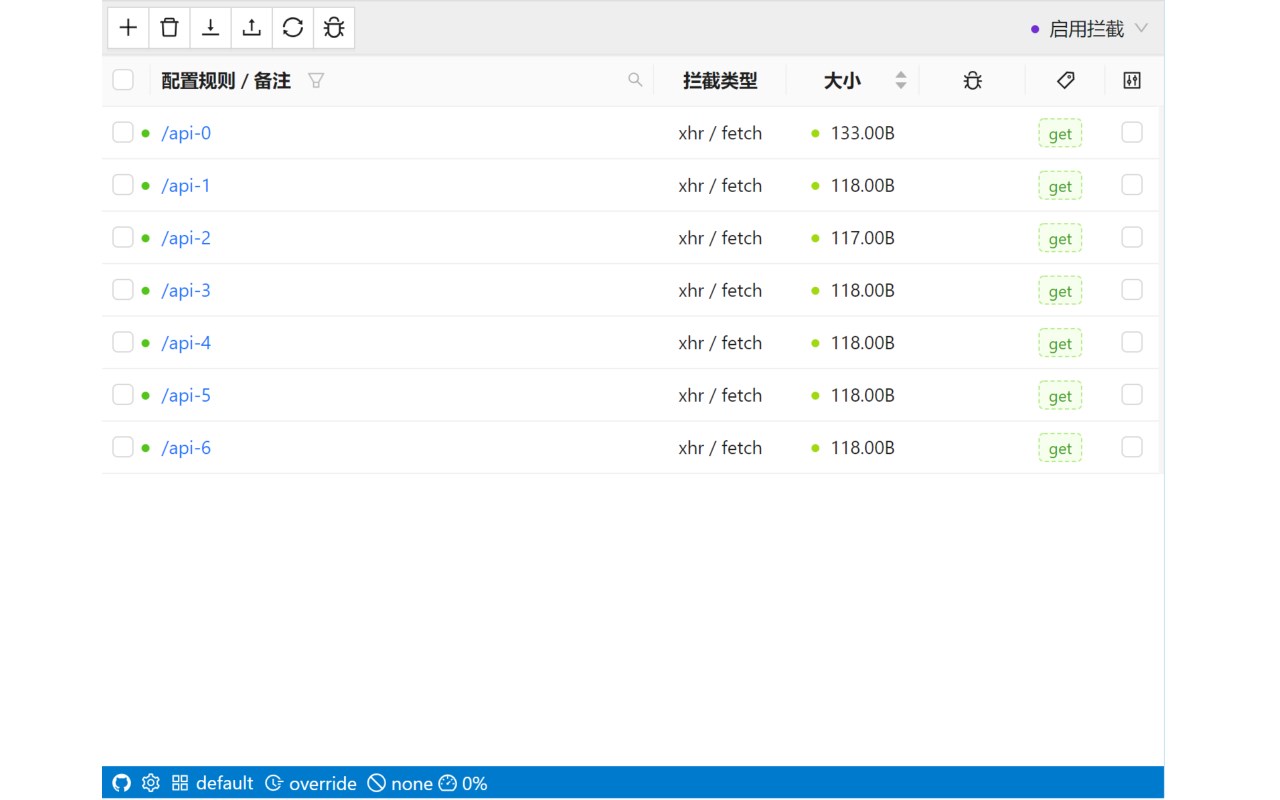Open the 启用拦截 dropdown

[1089, 29]
